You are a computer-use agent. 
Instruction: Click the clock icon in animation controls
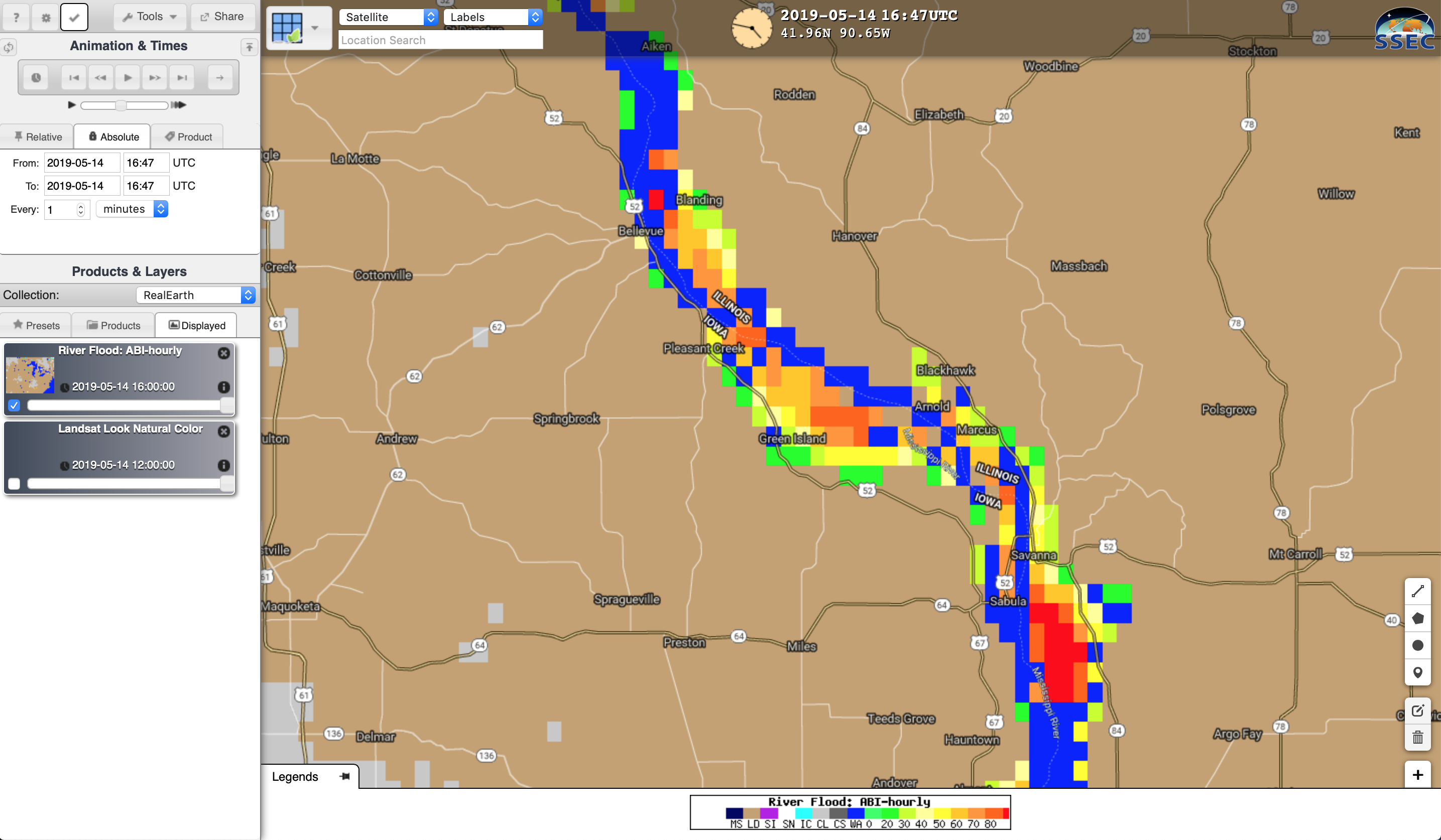pos(36,78)
